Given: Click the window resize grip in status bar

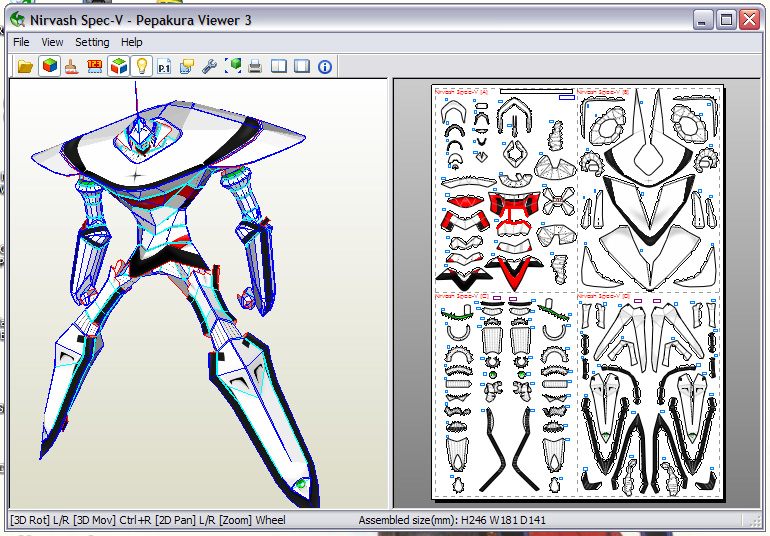Looking at the screenshot, I should click(753, 521).
